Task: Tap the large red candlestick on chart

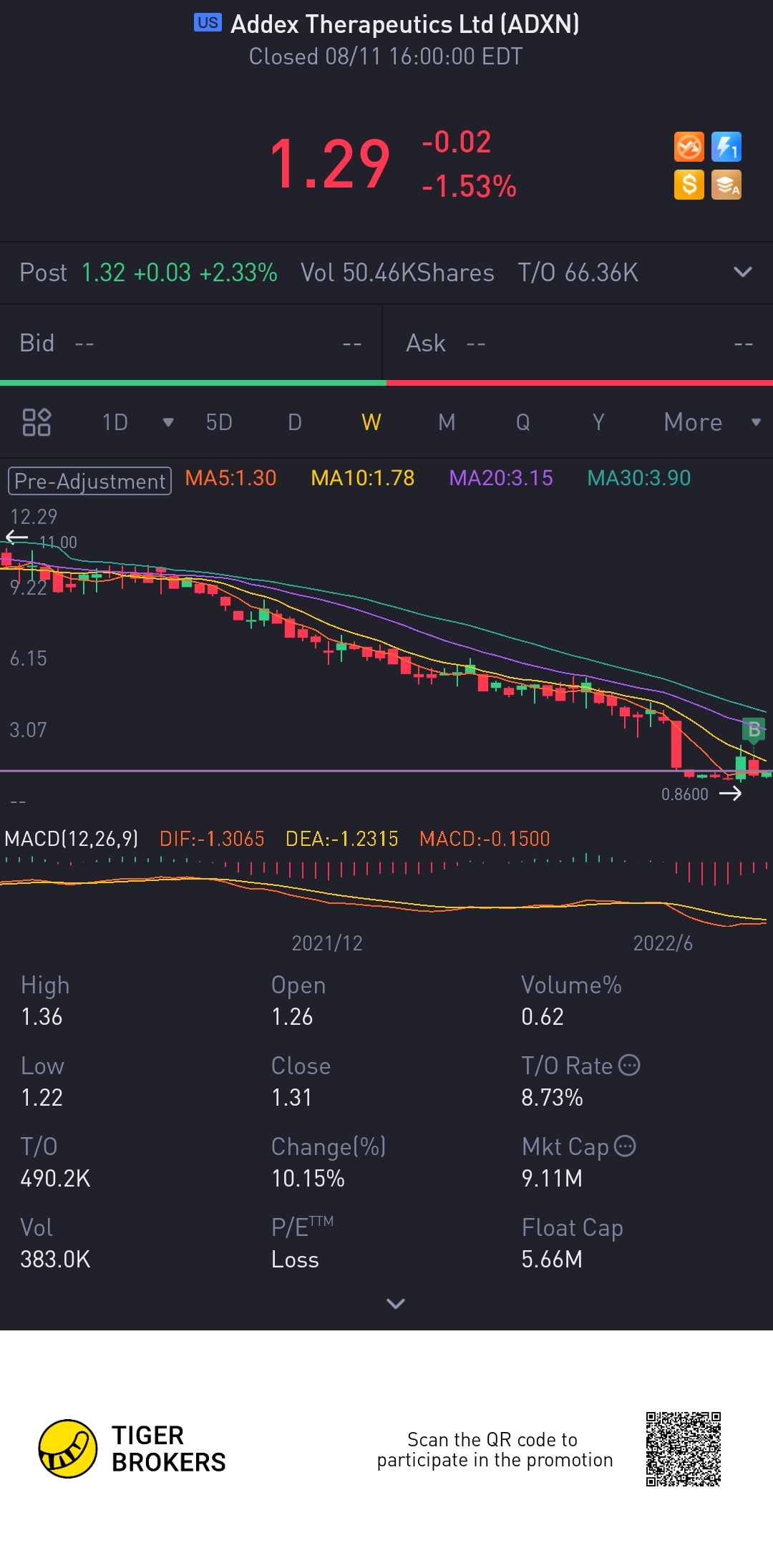Action: tap(676, 744)
